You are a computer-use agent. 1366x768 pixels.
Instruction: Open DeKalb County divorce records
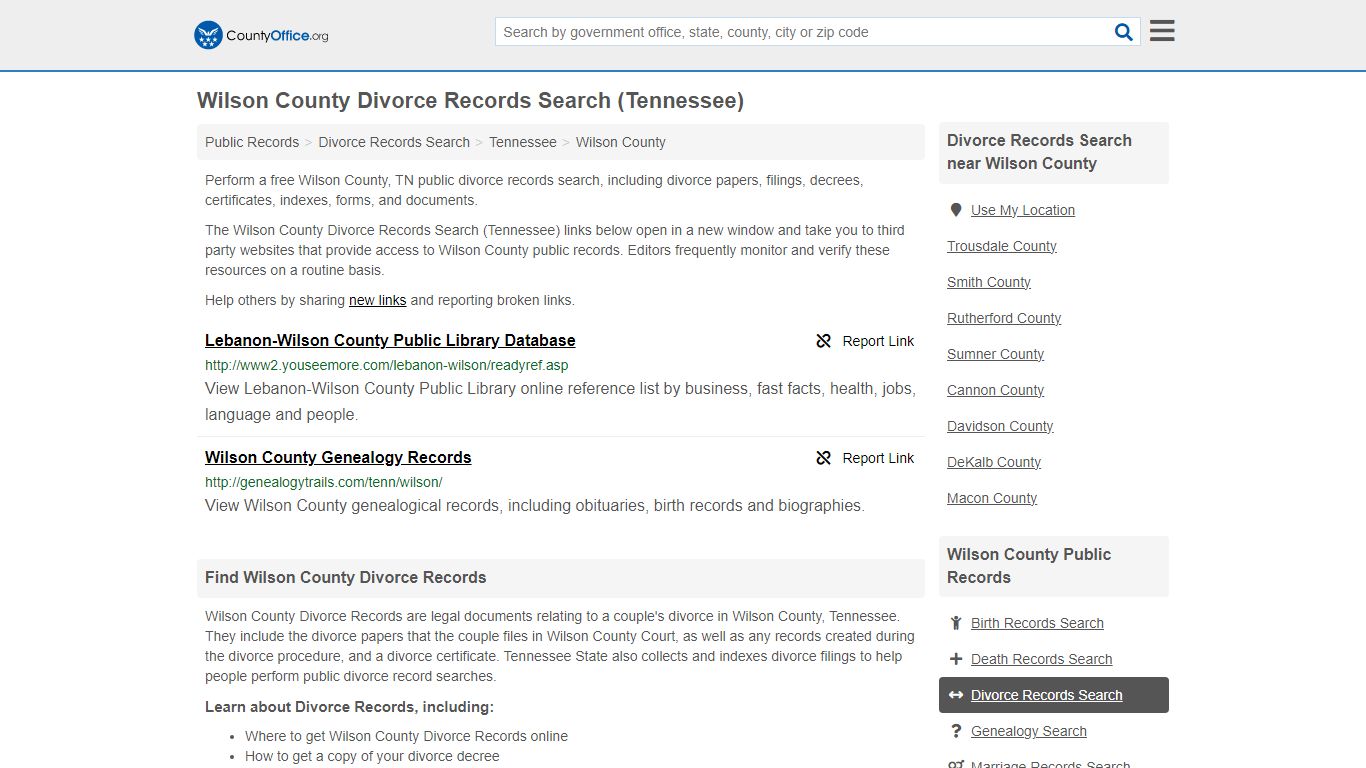click(x=994, y=462)
